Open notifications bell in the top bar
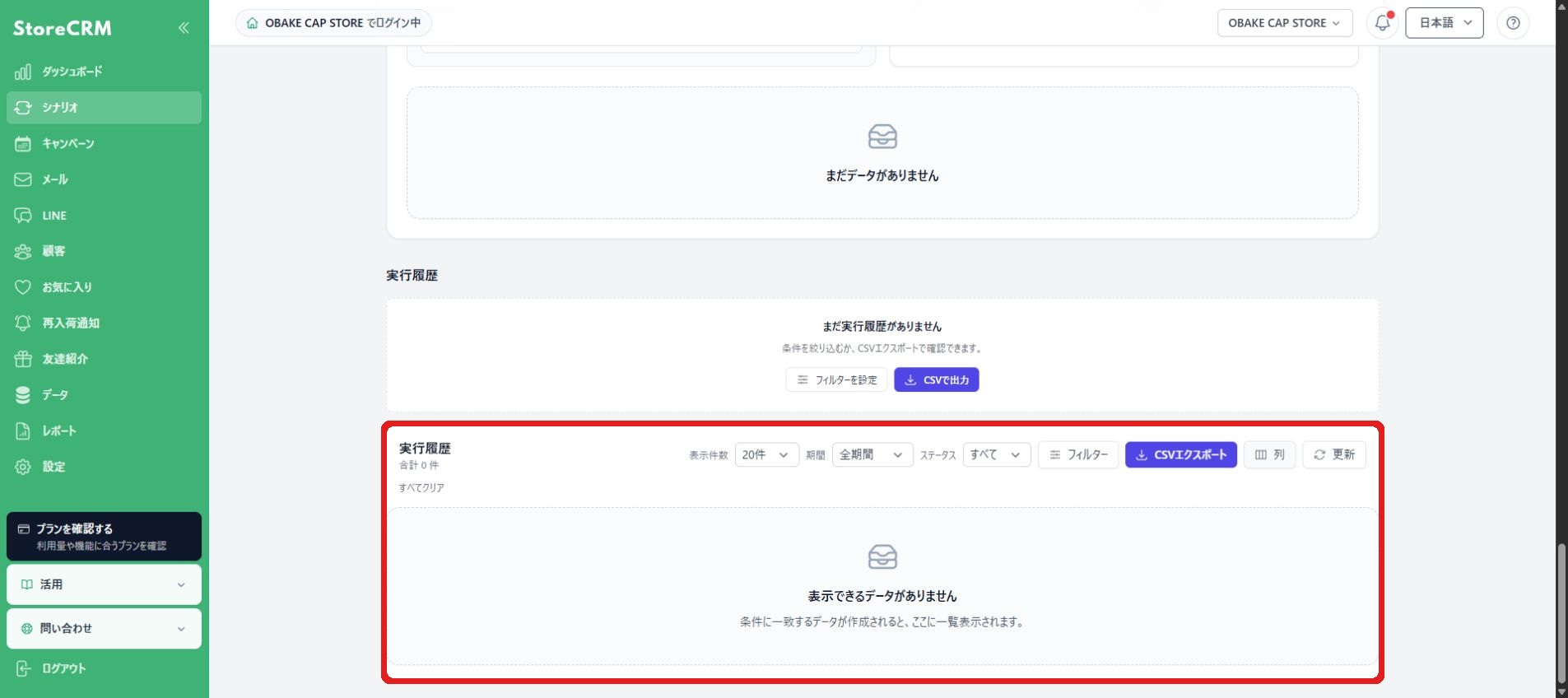The width and height of the screenshot is (1568, 698). point(1383,23)
